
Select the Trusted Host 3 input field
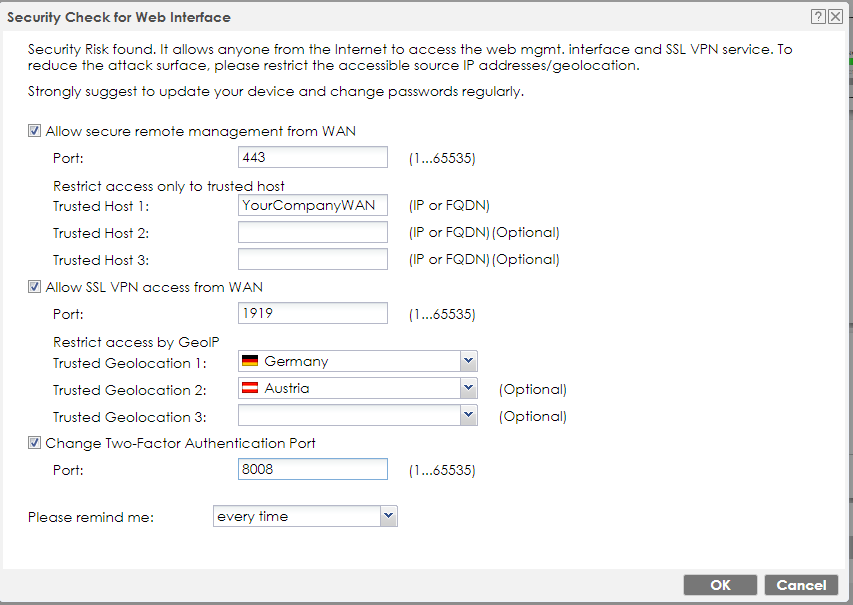[313, 259]
